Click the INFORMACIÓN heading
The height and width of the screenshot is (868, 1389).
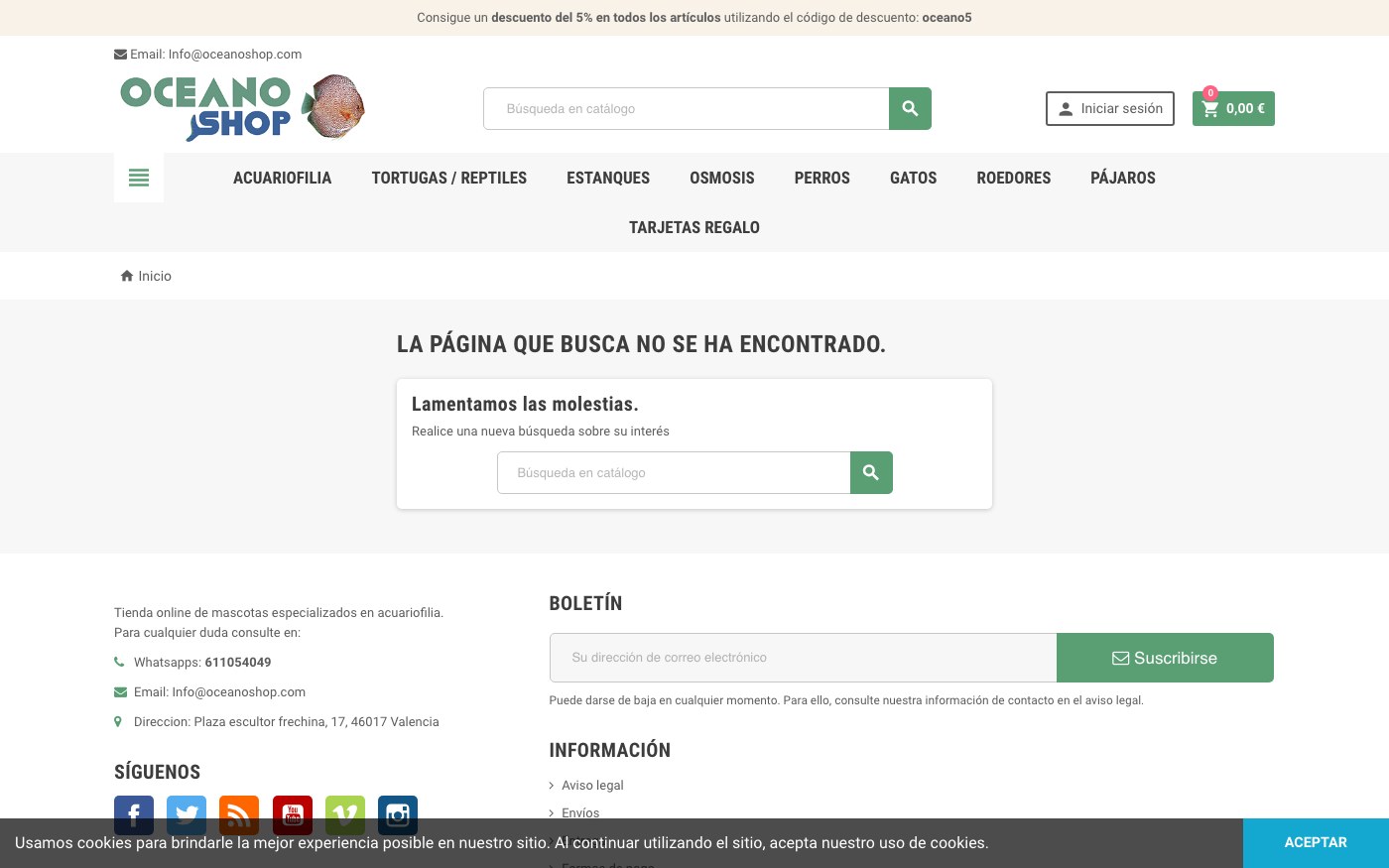coord(610,750)
